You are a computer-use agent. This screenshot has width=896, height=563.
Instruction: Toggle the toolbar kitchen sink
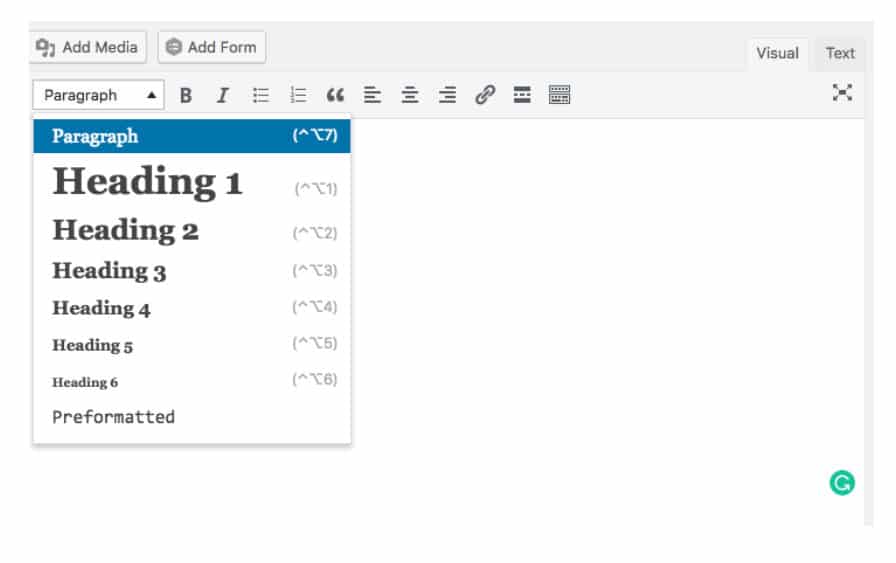click(559, 95)
